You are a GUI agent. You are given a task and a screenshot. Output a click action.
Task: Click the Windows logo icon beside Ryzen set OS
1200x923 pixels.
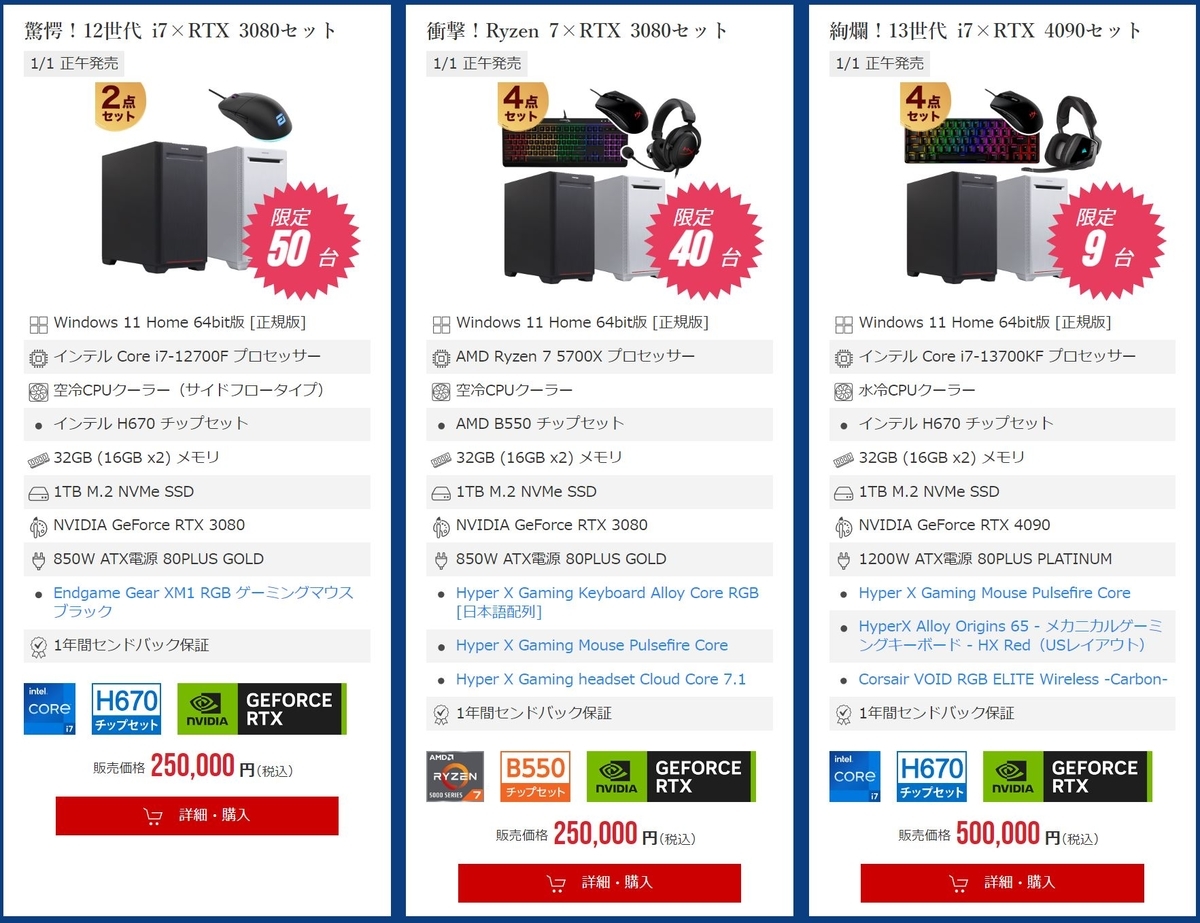click(x=441, y=324)
